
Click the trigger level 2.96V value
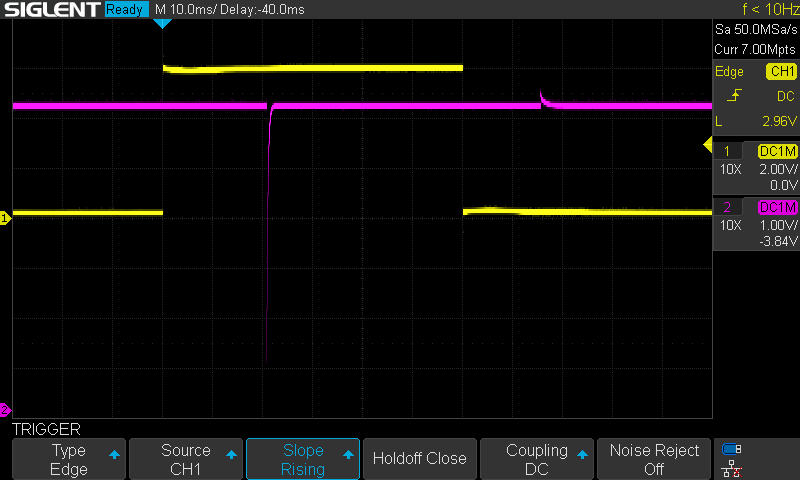click(779, 121)
